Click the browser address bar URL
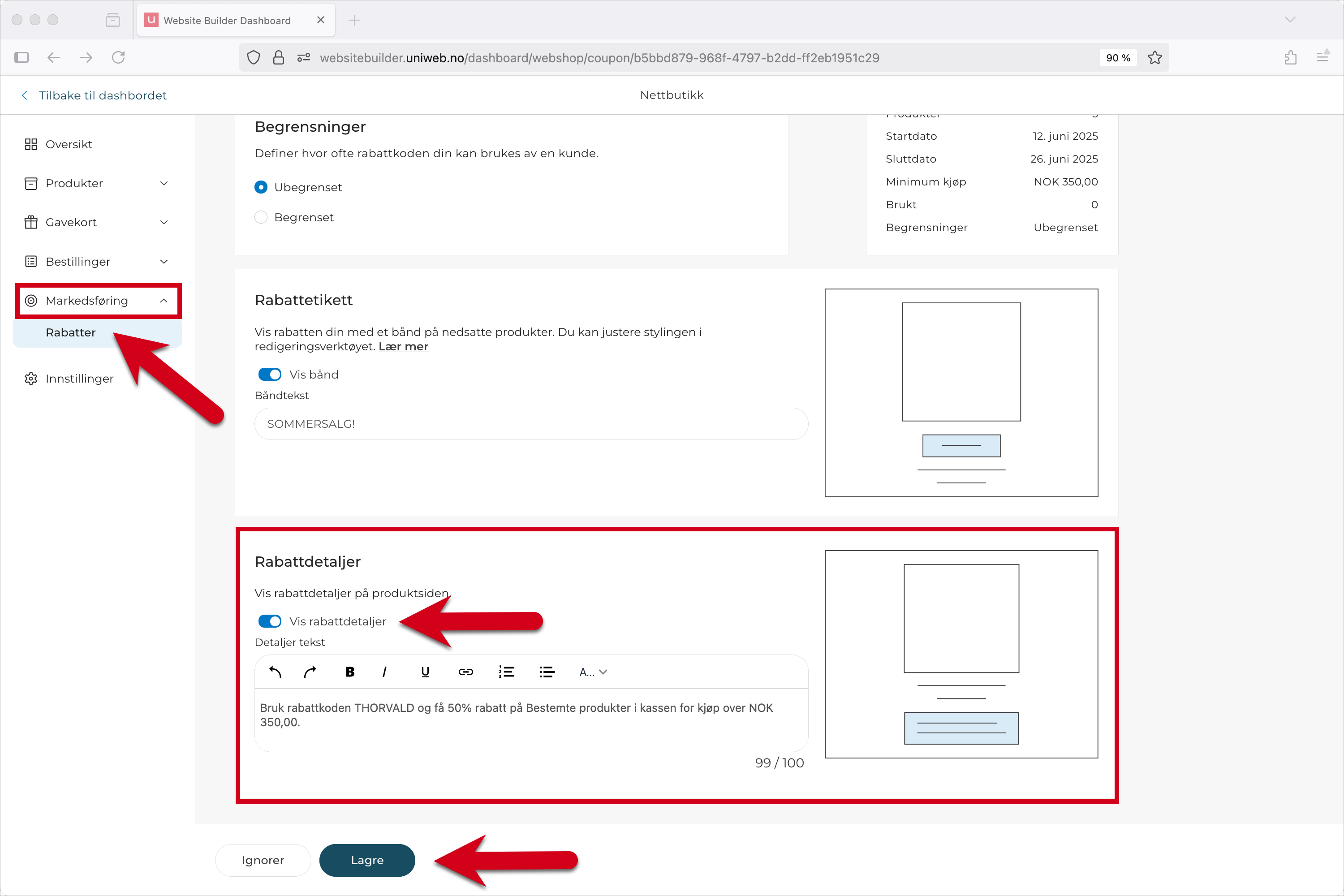This screenshot has width=1344, height=896. tap(599, 58)
